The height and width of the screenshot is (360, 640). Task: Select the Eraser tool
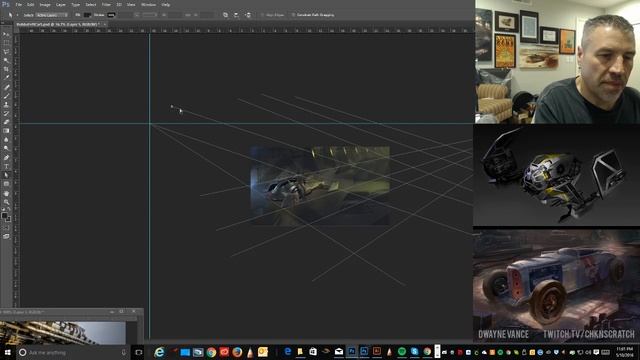coord(6,122)
